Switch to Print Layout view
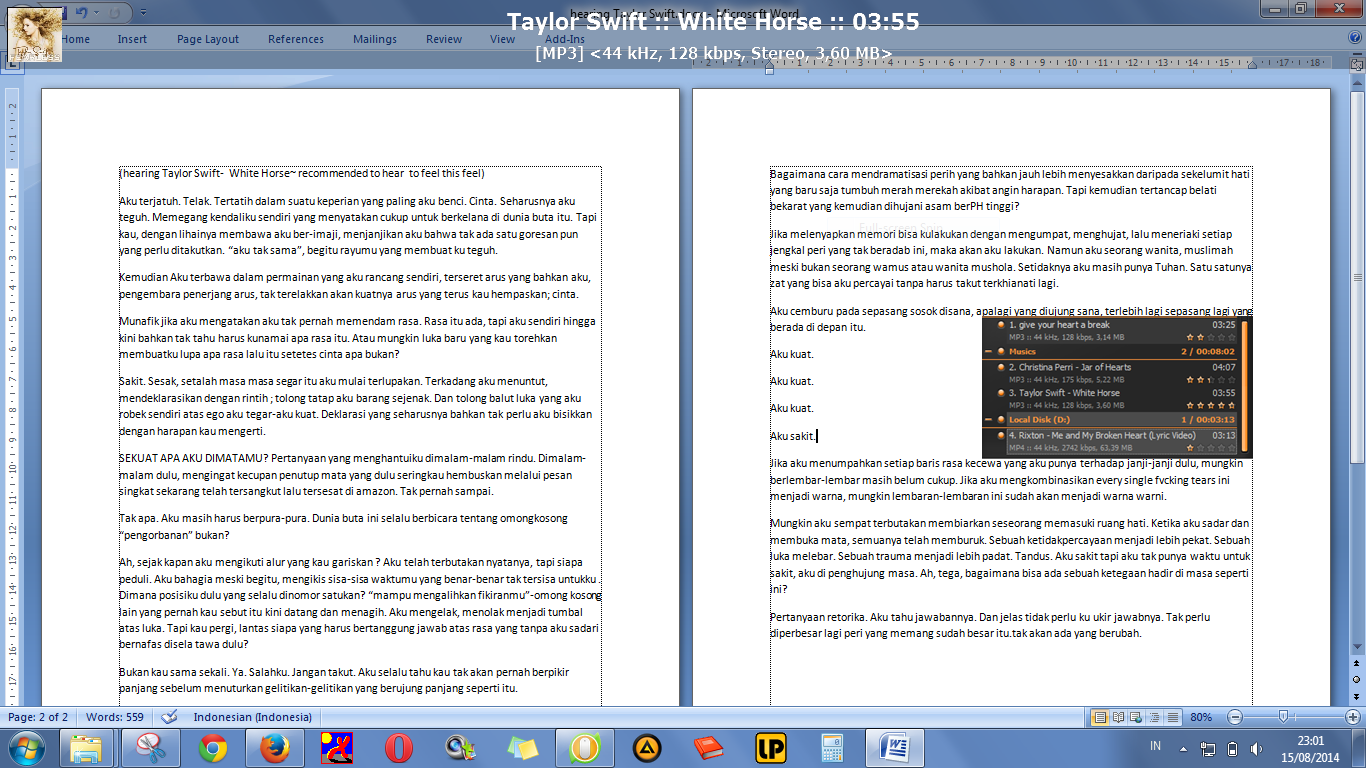Image resolution: width=1366 pixels, height=768 pixels. tap(1100, 717)
